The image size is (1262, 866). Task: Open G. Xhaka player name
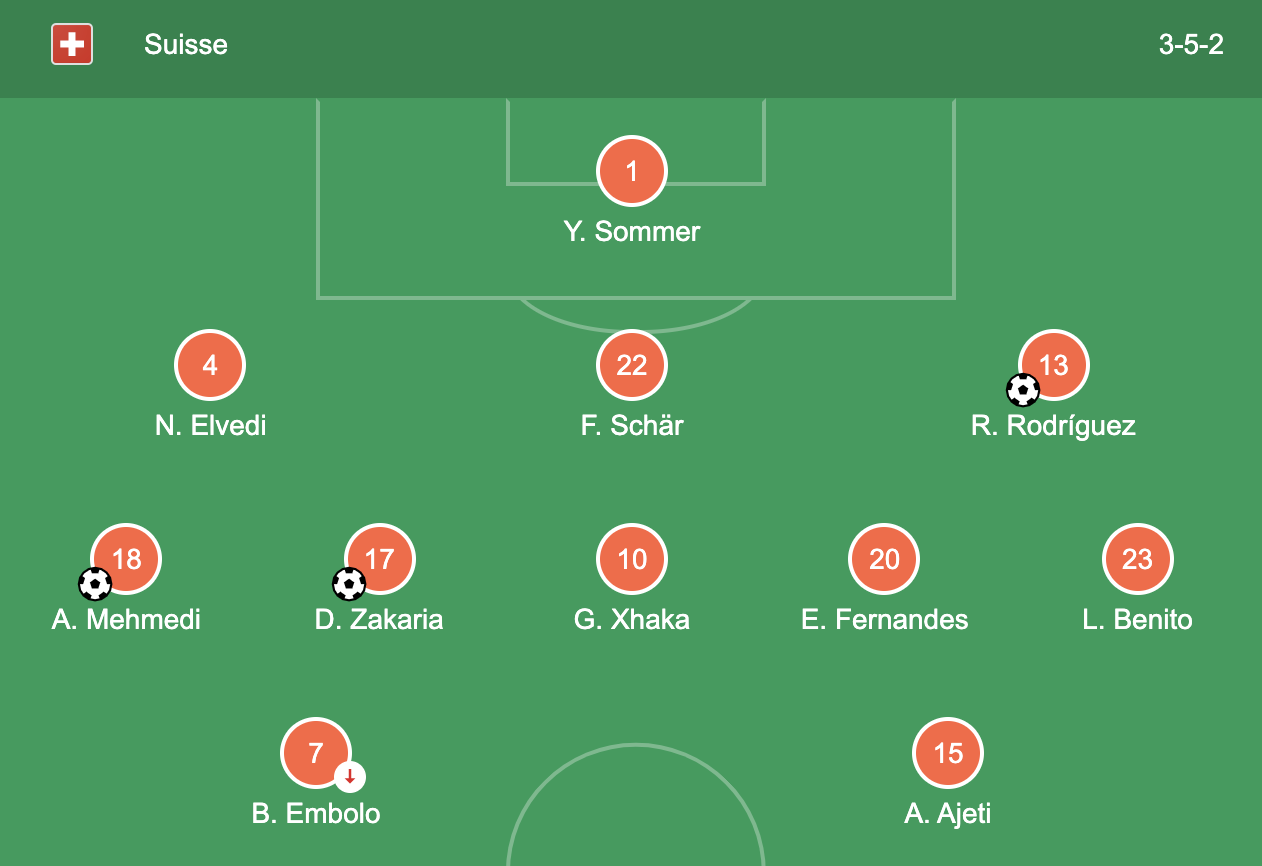[632, 620]
